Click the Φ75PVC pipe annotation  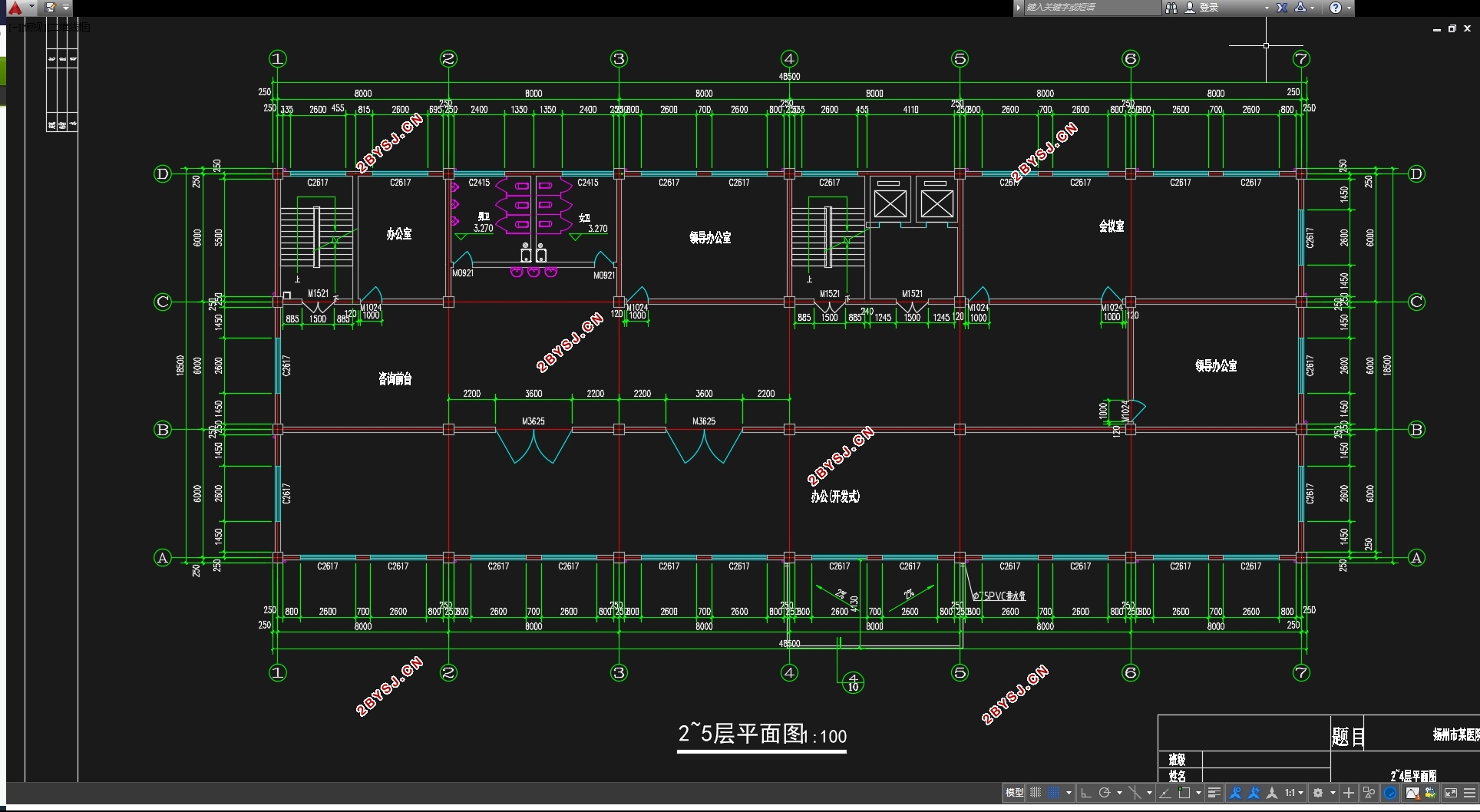999,596
